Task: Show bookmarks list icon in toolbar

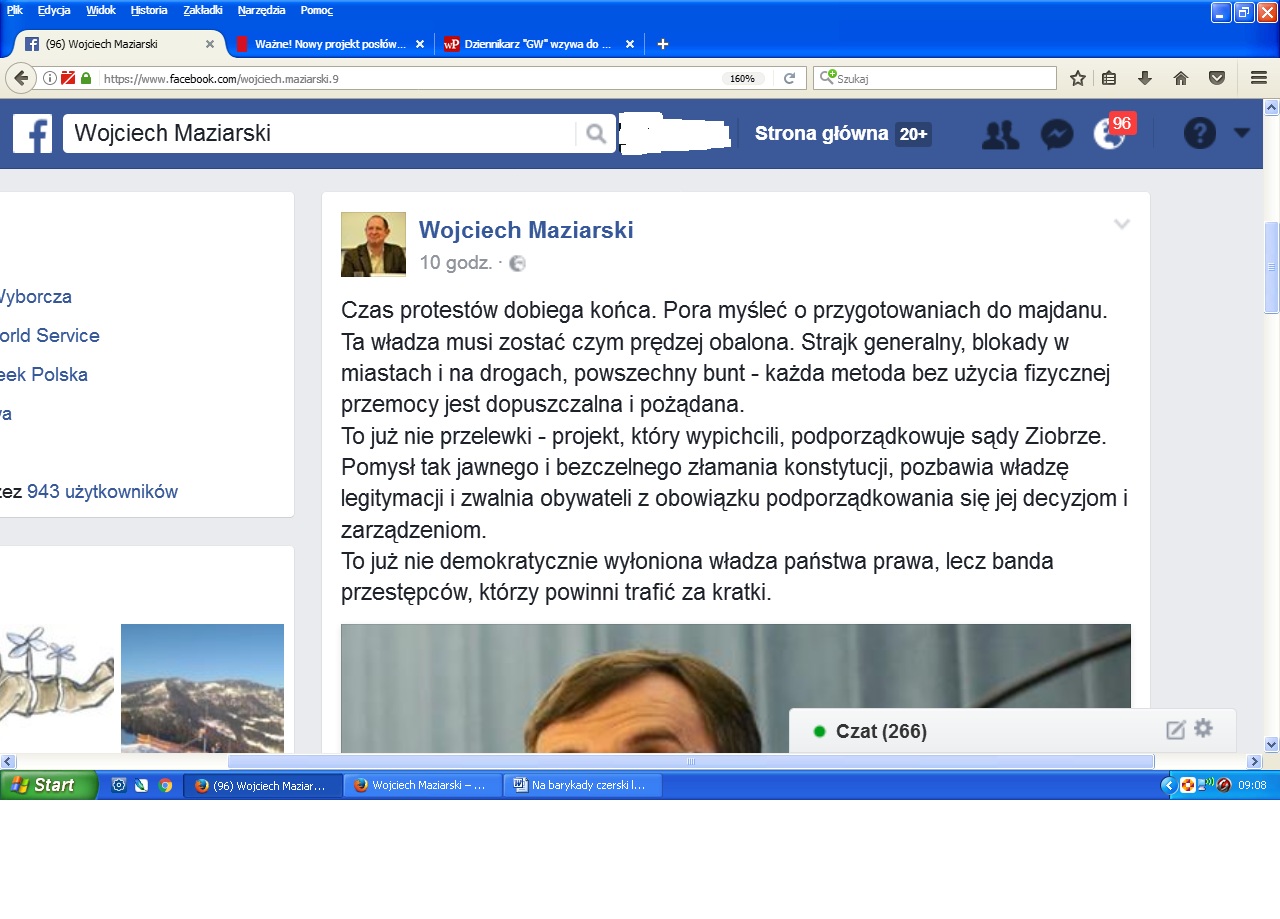Action: (x=1109, y=78)
